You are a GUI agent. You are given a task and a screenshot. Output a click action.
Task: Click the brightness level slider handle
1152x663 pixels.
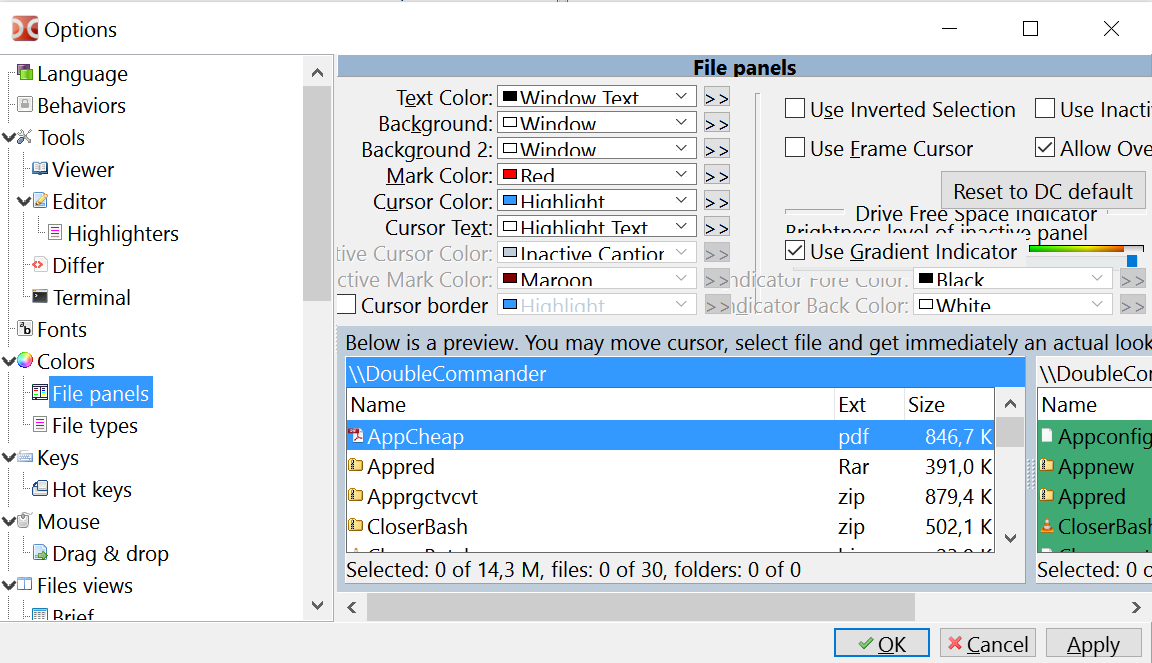(x=1132, y=261)
